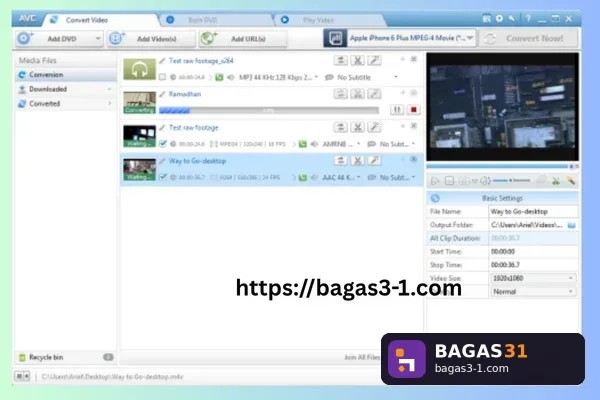Click the Convert Now! button

pyautogui.click(x=530, y=39)
